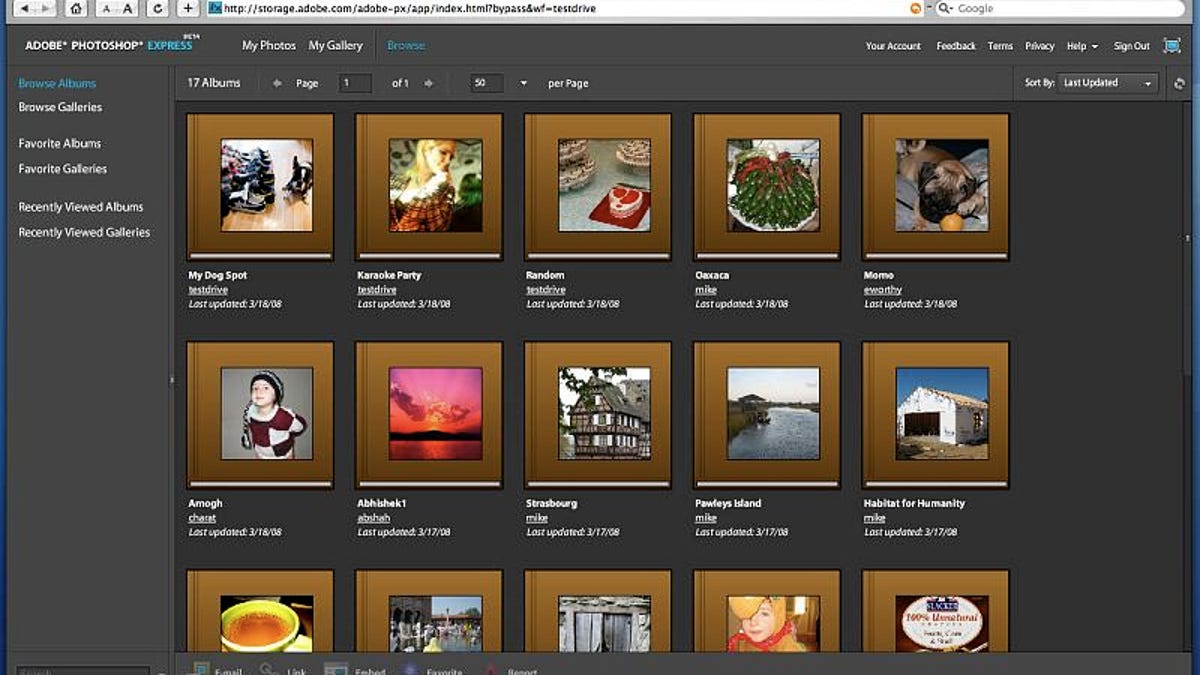Select Browse Albums in sidebar

tap(57, 84)
